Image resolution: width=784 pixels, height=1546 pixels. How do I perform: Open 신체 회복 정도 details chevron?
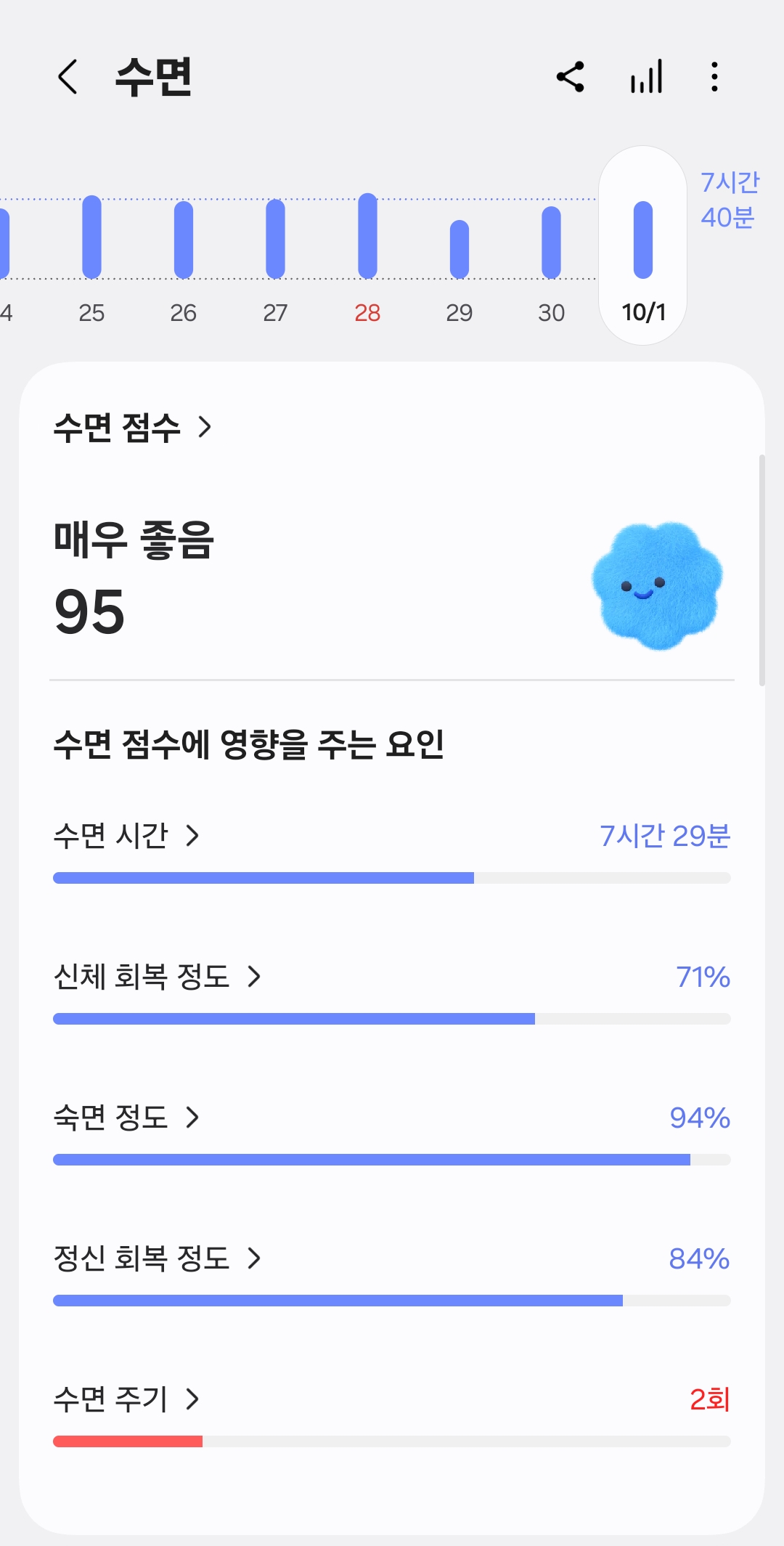coord(254,977)
